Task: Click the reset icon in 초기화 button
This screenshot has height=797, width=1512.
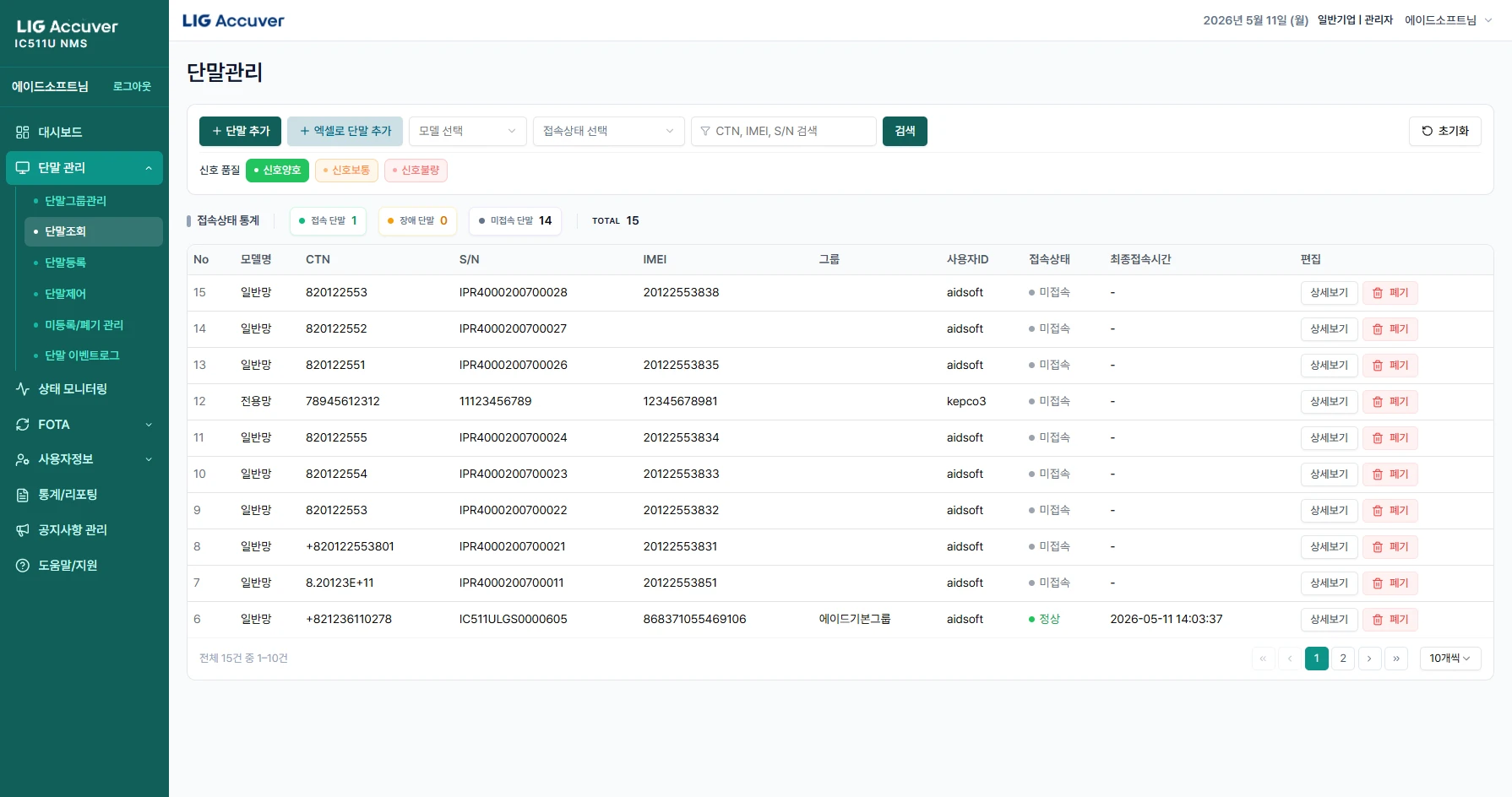Action: click(1428, 131)
